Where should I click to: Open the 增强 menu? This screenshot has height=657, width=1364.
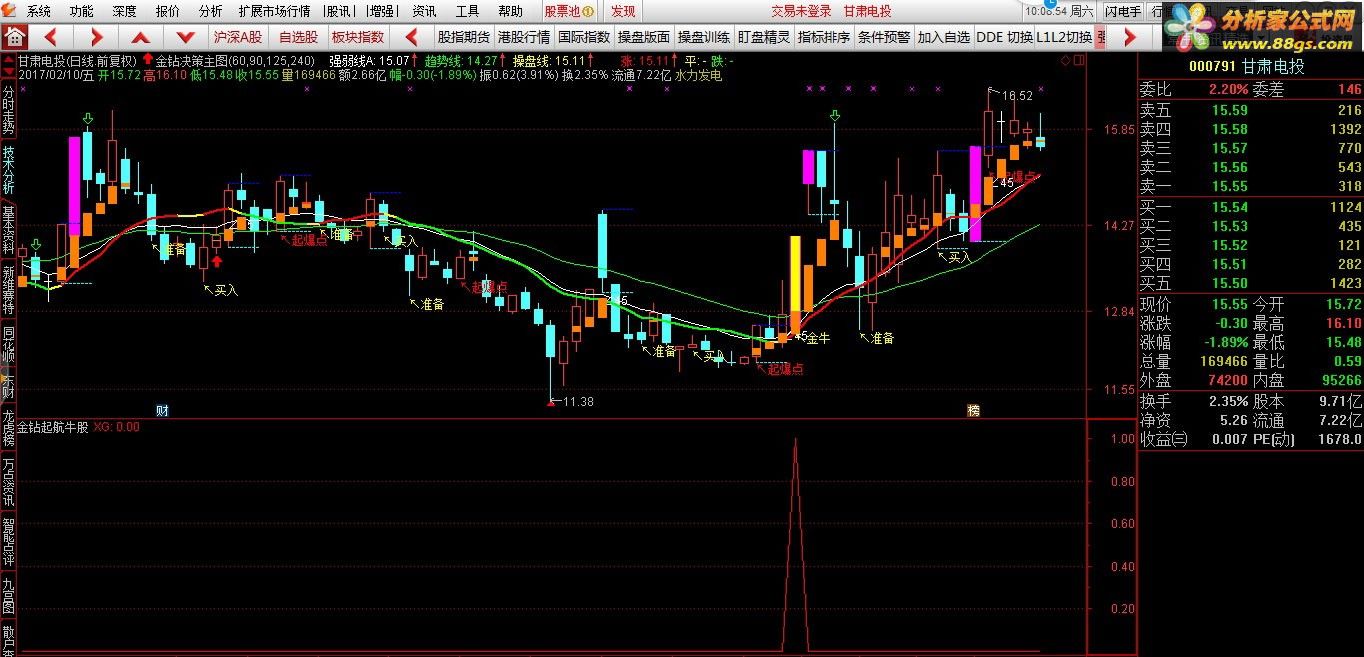[x=380, y=11]
